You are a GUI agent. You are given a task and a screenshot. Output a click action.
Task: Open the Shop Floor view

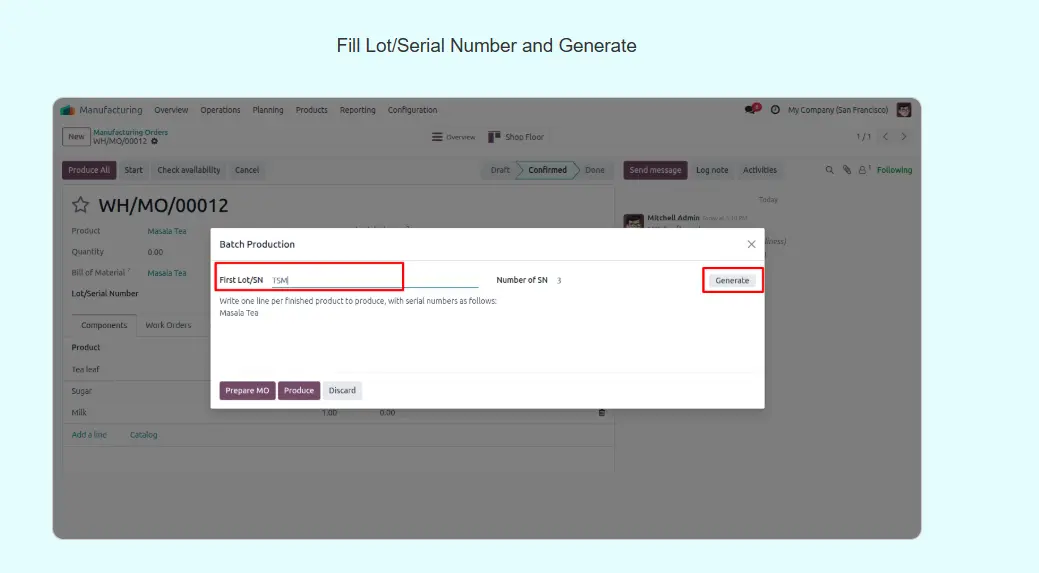click(516, 137)
